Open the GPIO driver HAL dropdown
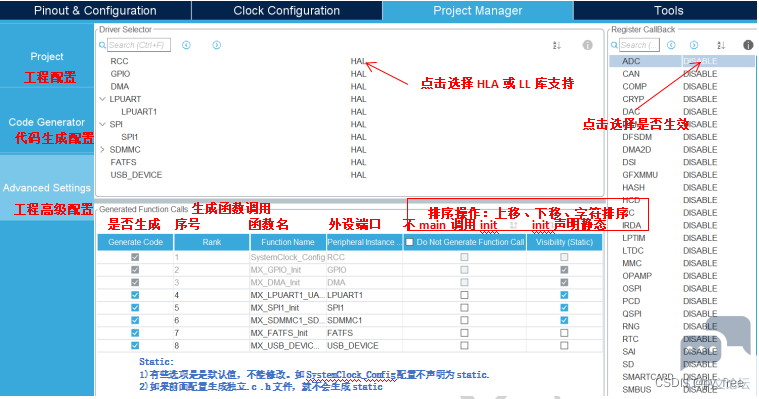 pos(358,74)
